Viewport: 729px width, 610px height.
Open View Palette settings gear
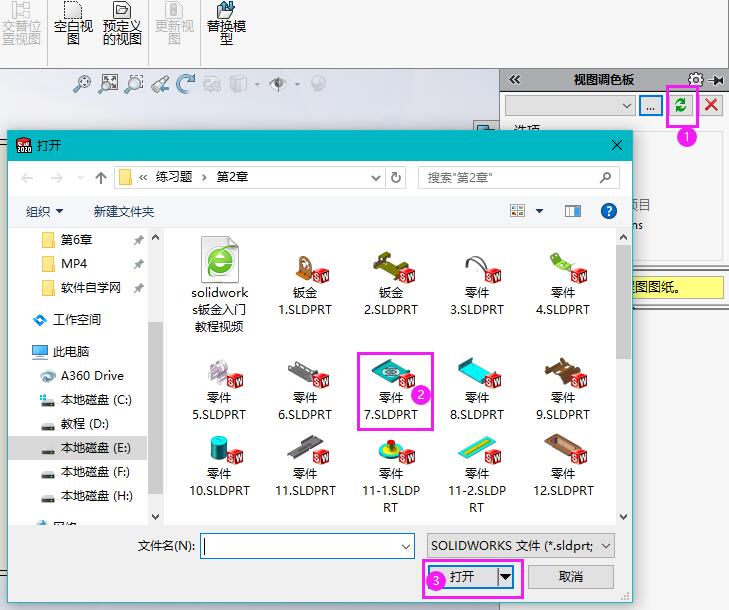pyautogui.click(x=696, y=80)
